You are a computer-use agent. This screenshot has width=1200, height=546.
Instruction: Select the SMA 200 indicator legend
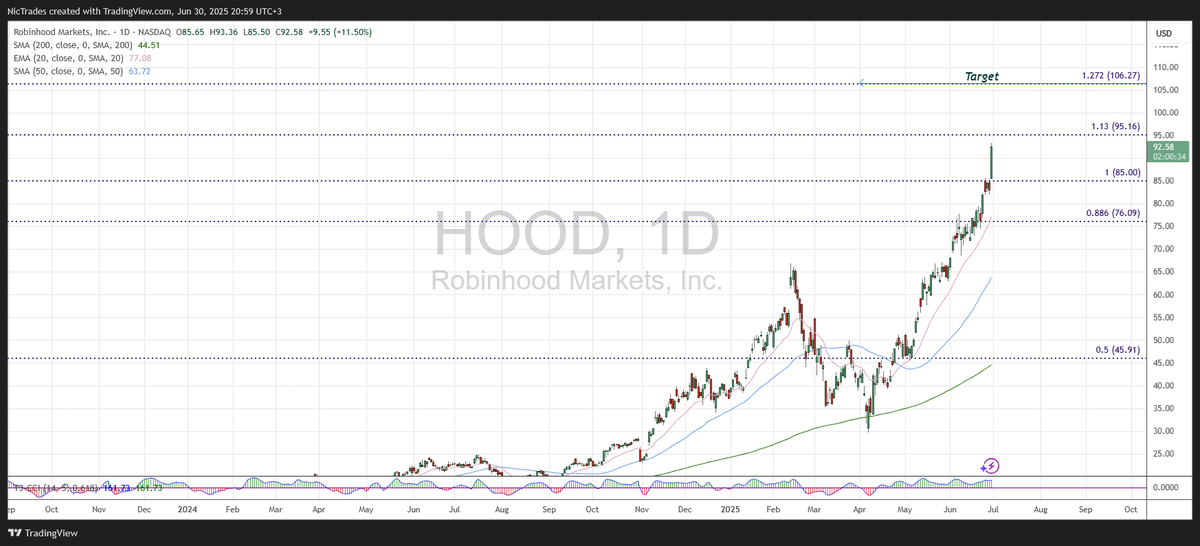[x=87, y=45]
